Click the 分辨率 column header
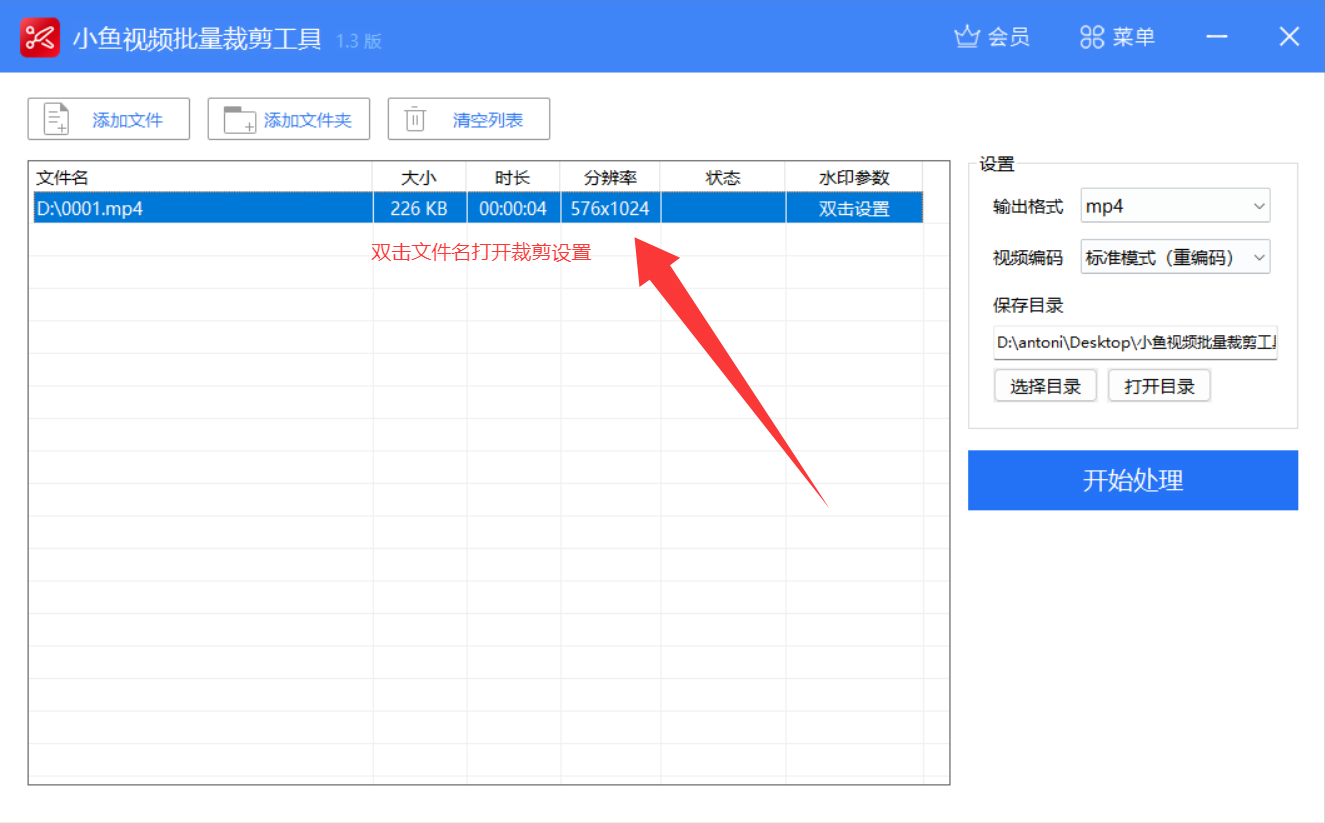The width and height of the screenshot is (1325, 823). point(610,178)
